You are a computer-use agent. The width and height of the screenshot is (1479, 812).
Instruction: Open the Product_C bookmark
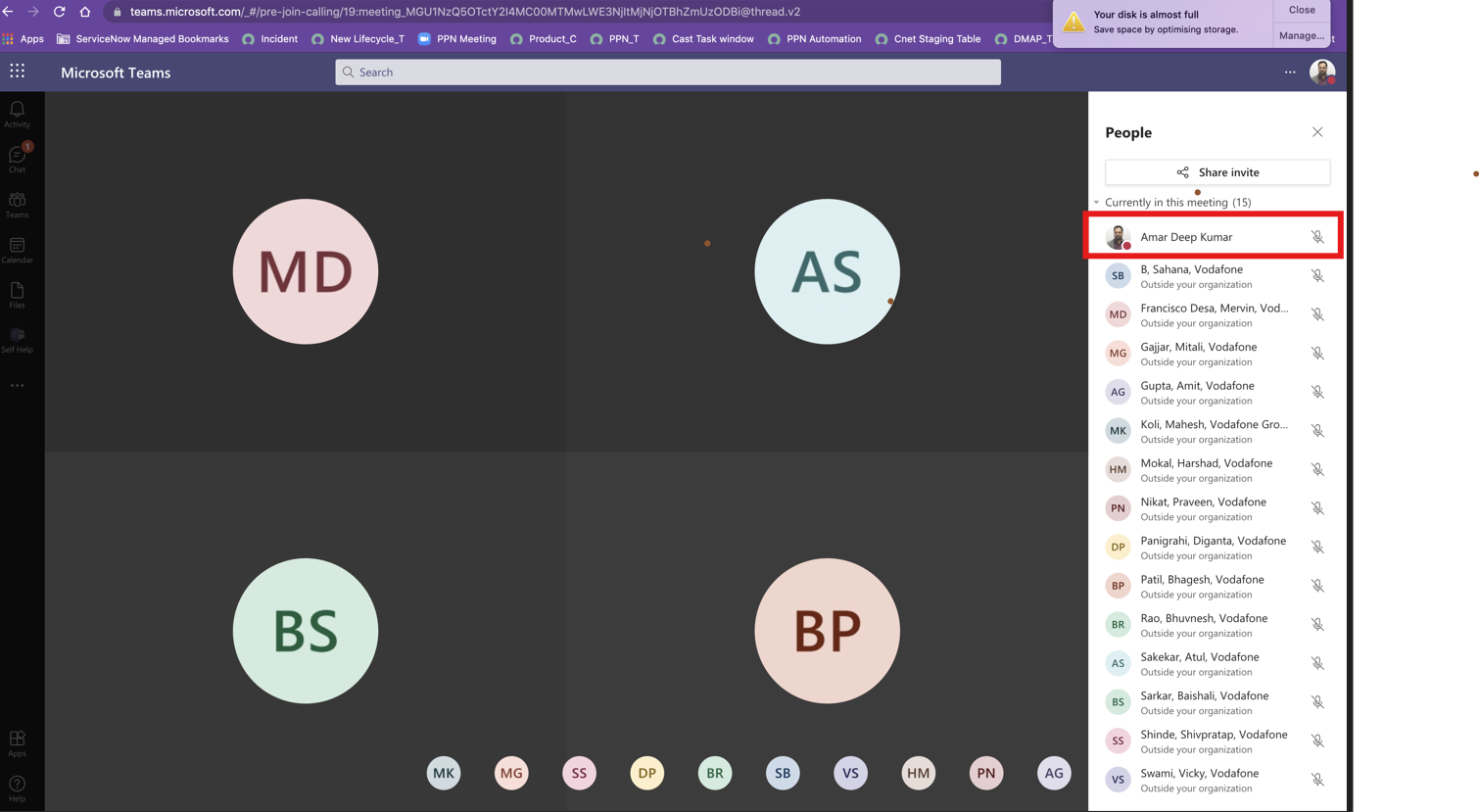pyautogui.click(x=544, y=39)
